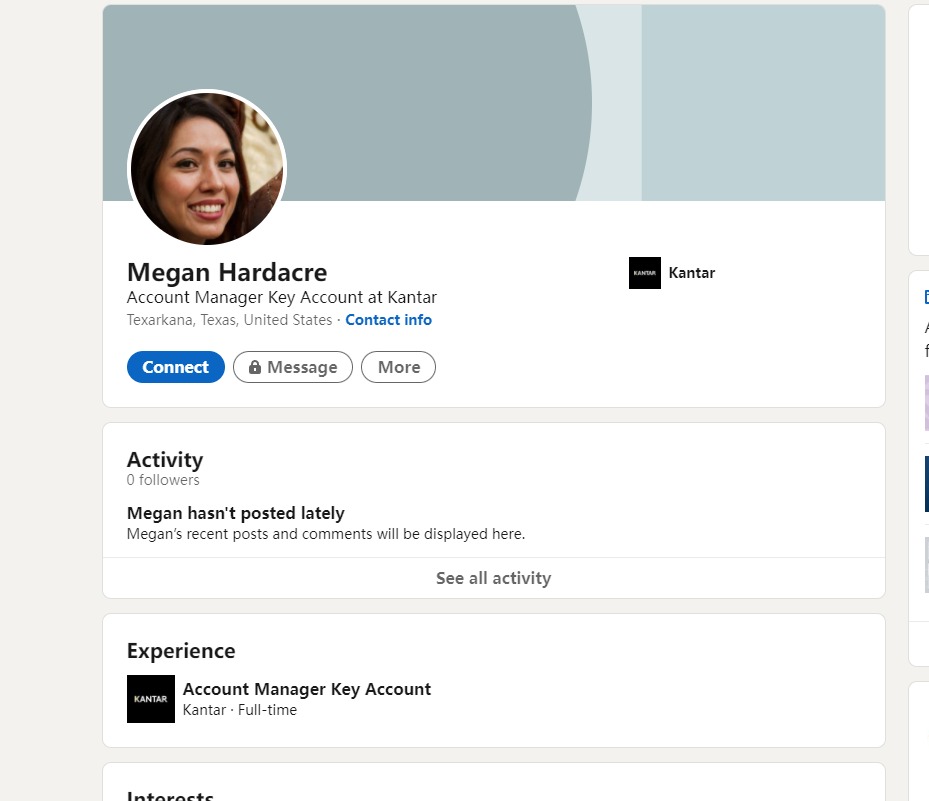Select the Account Manager Key Account experience title
Image resolution: width=929 pixels, height=801 pixels.
[307, 689]
